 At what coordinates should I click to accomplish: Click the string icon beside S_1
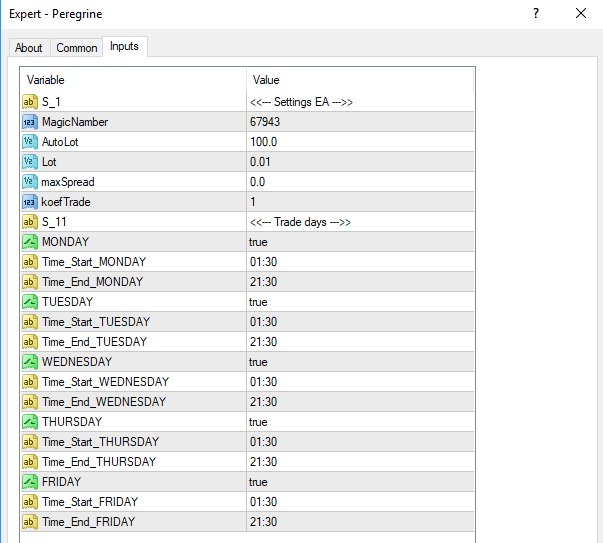29,102
